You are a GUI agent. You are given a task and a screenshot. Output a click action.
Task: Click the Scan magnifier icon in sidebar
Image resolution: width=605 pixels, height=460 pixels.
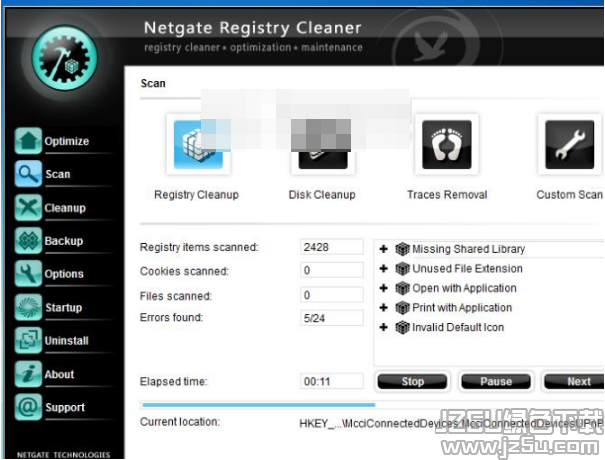28,174
